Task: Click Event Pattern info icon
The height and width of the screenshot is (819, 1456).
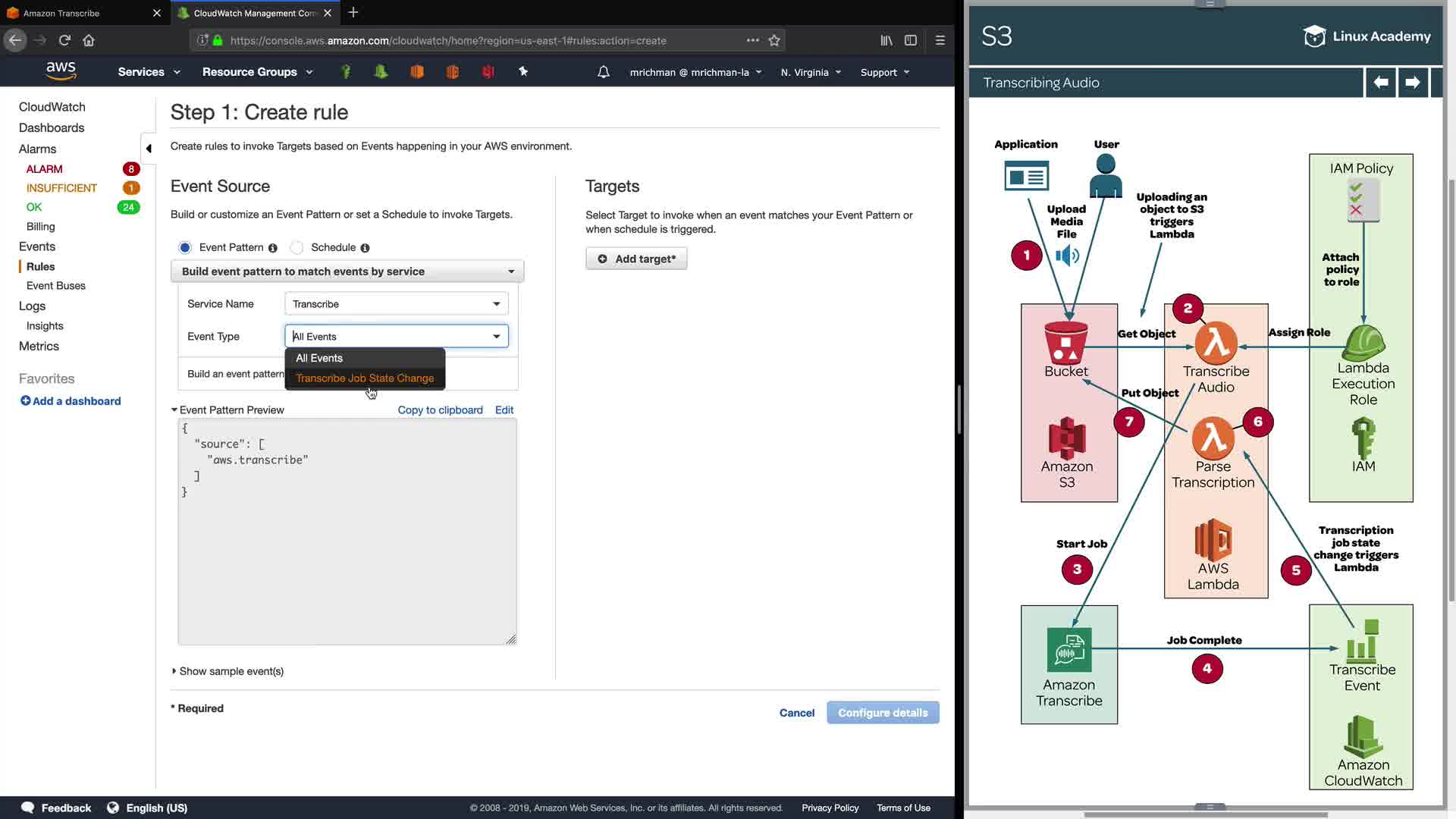Action: pyautogui.click(x=273, y=248)
